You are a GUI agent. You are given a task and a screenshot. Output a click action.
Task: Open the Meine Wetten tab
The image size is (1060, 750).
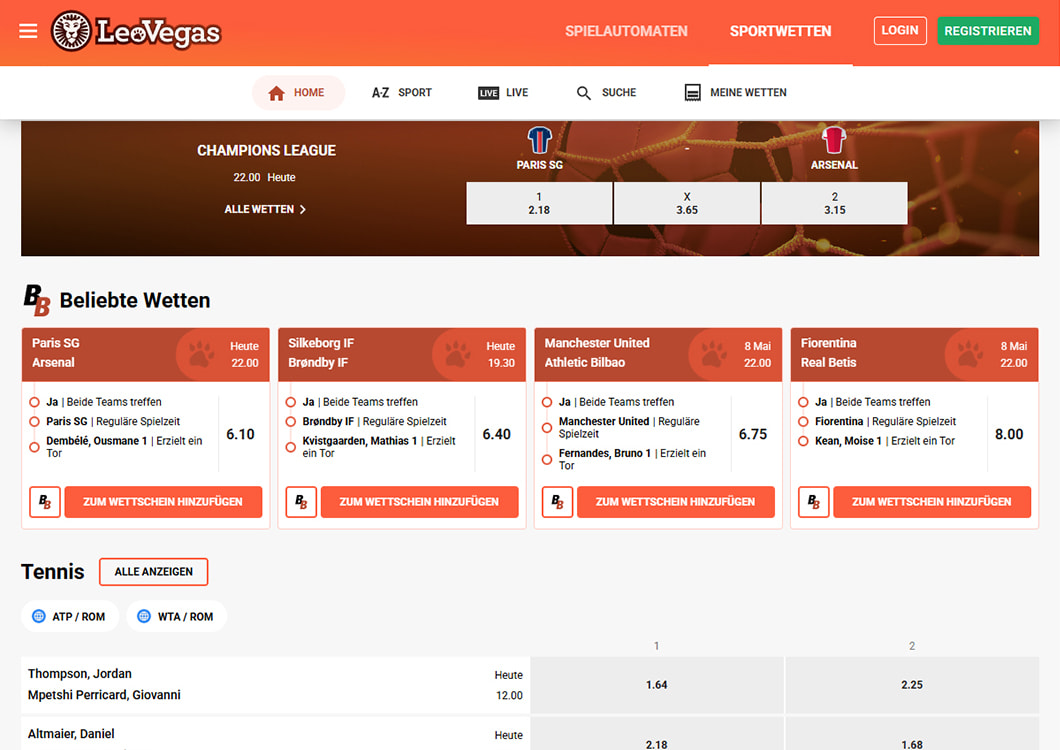tap(736, 93)
